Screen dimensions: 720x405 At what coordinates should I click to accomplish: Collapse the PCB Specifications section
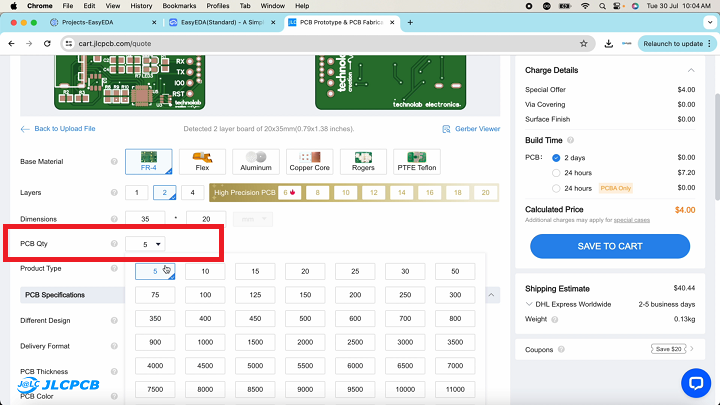(x=491, y=295)
